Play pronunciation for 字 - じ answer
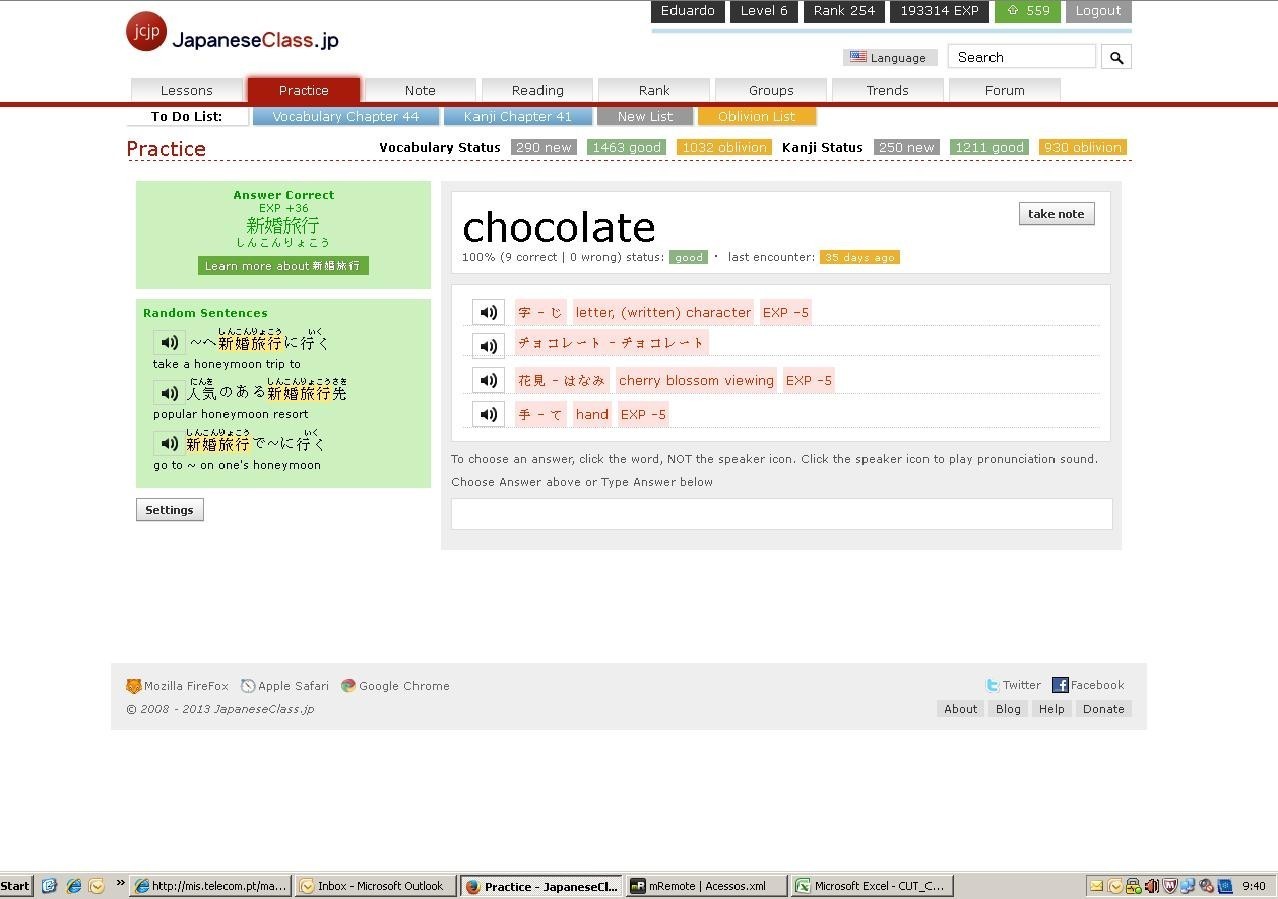Image resolution: width=1278 pixels, height=899 pixels. pos(488,312)
